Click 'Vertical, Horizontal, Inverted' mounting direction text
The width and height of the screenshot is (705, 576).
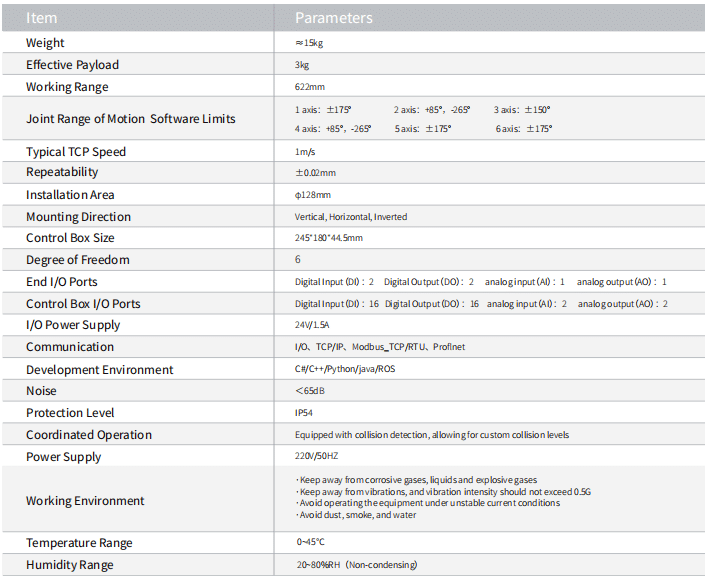click(350, 217)
